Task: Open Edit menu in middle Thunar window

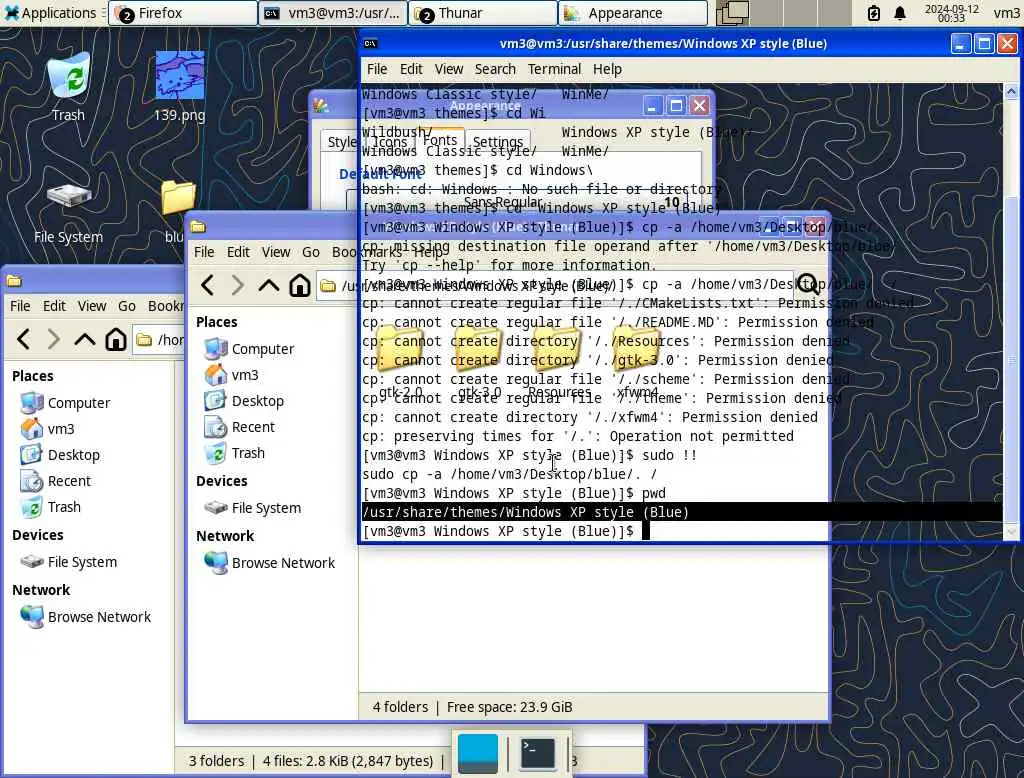Action: [238, 252]
